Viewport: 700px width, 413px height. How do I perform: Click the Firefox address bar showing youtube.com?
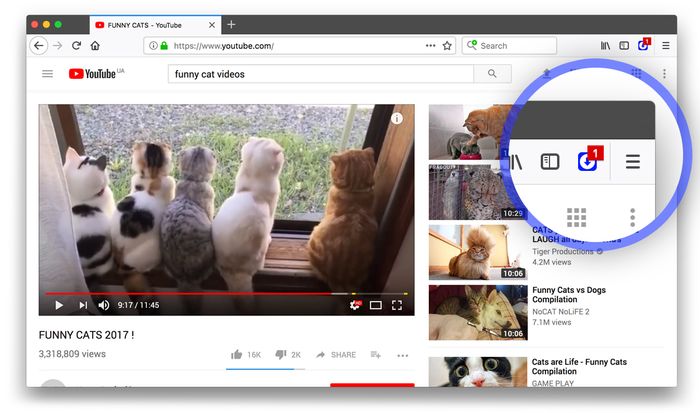[x=299, y=46]
